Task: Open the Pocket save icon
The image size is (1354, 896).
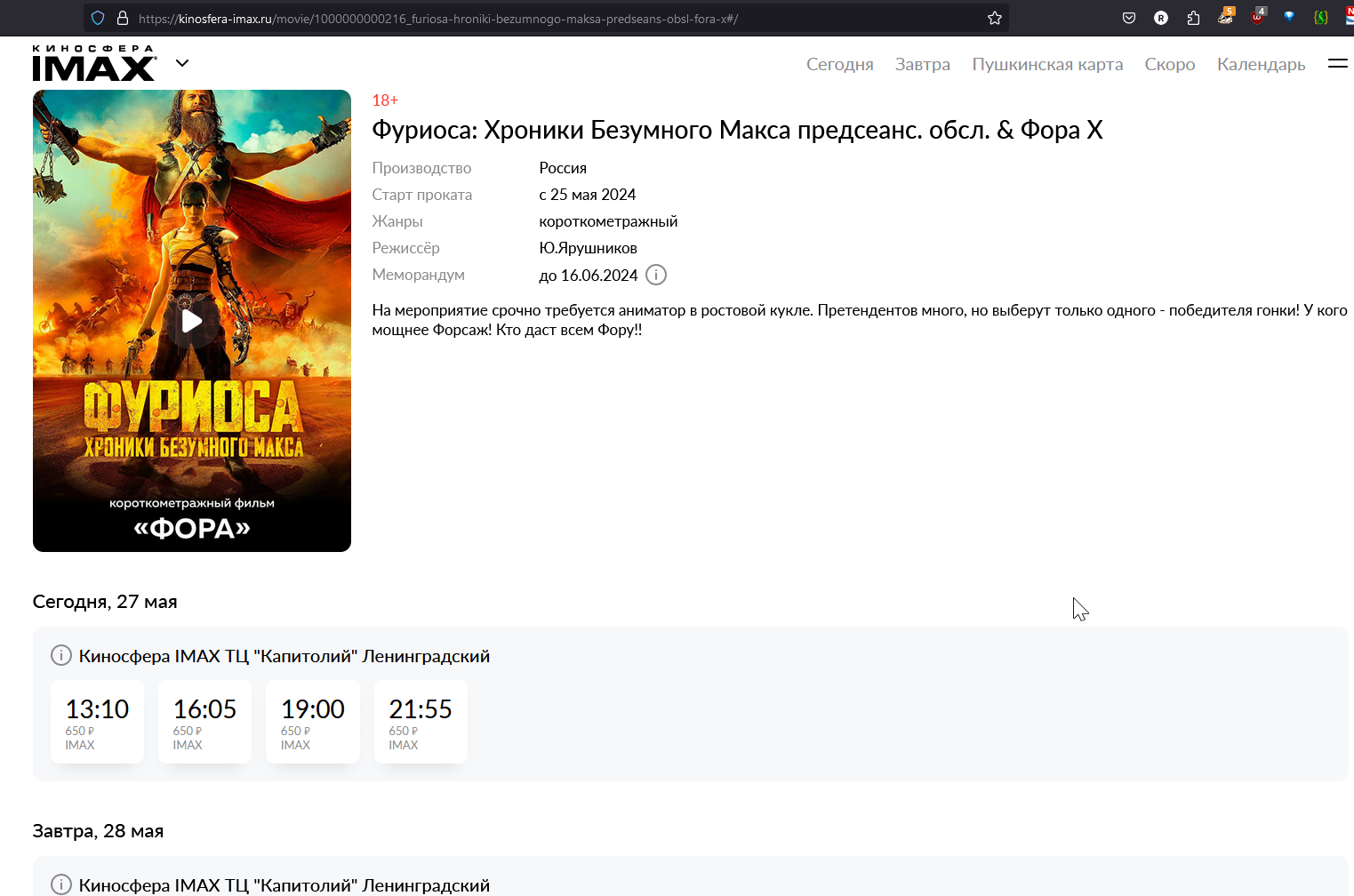Action: click(x=1129, y=18)
